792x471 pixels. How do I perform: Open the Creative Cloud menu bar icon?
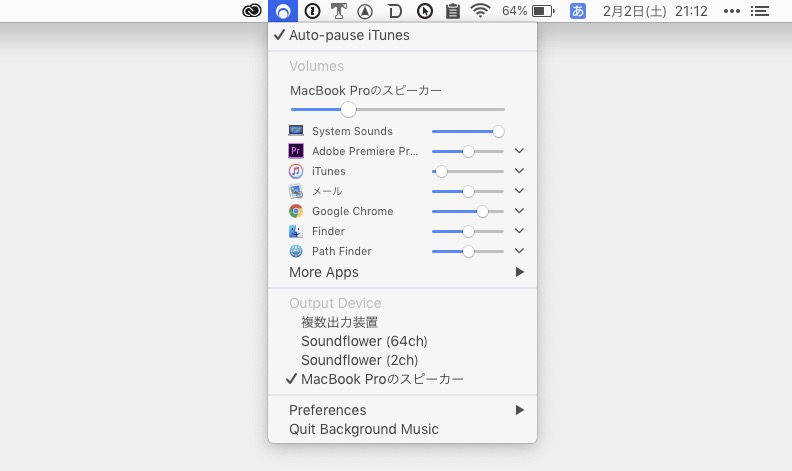(253, 11)
